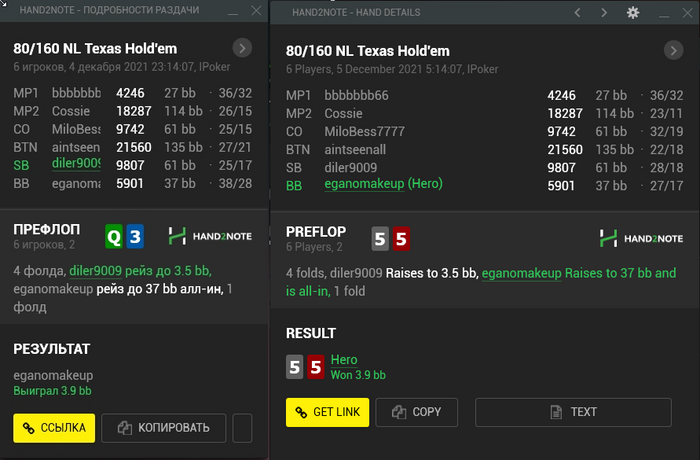Screen dimensions: 700x460
Task: Click Hand2Note logo in Hand Details window
Action: click(x=641, y=238)
